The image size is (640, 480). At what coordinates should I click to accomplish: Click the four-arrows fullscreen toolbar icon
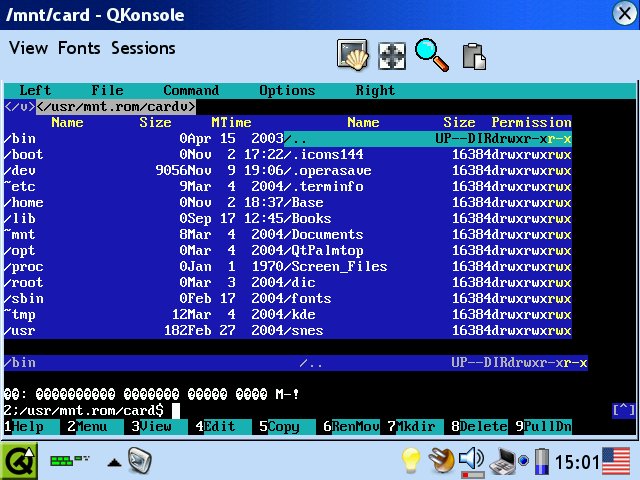coord(392,56)
